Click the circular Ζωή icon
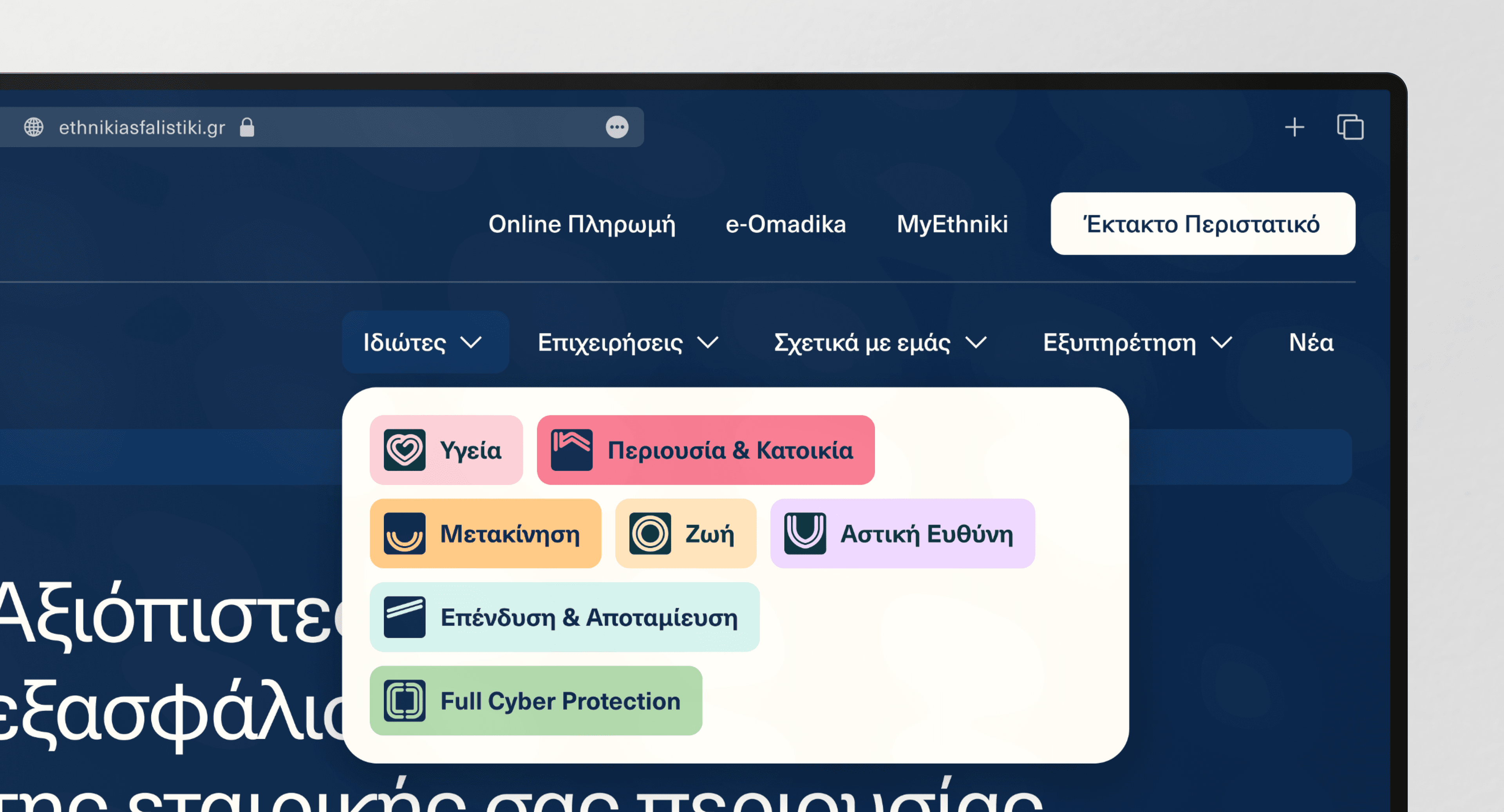1504x812 pixels. [650, 534]
